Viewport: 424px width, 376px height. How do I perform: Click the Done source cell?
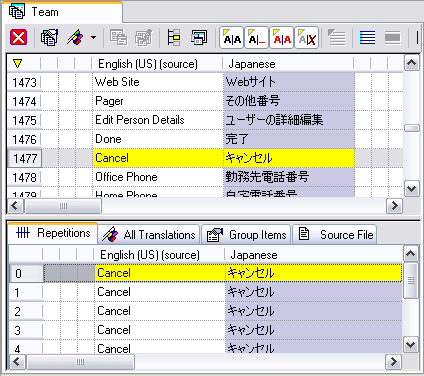pos(157,139)
